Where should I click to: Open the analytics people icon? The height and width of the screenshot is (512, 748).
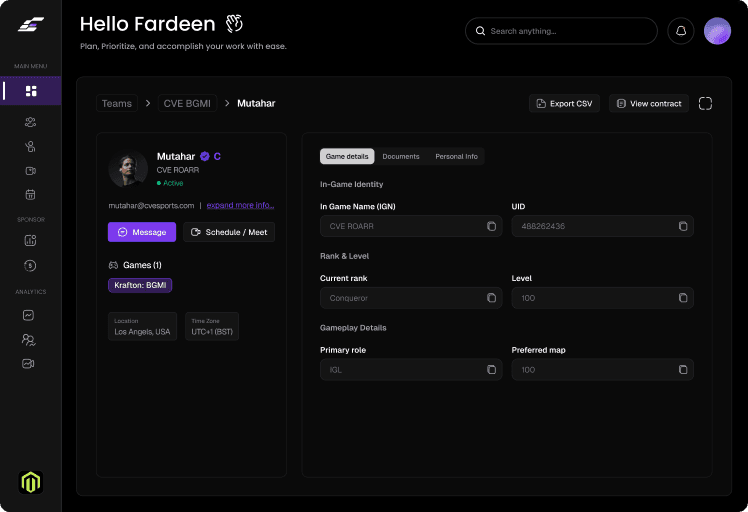click(x=28, y=339)
